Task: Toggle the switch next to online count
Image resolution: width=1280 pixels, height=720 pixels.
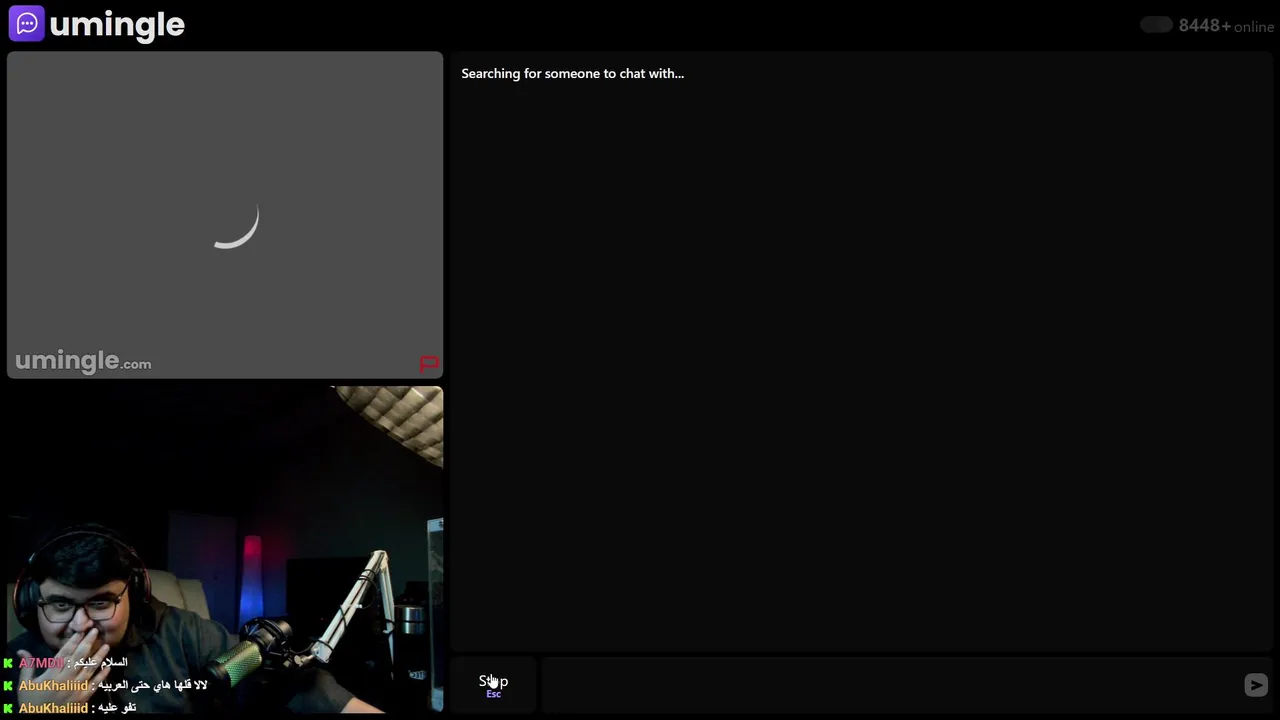Action: point(1157,25)
